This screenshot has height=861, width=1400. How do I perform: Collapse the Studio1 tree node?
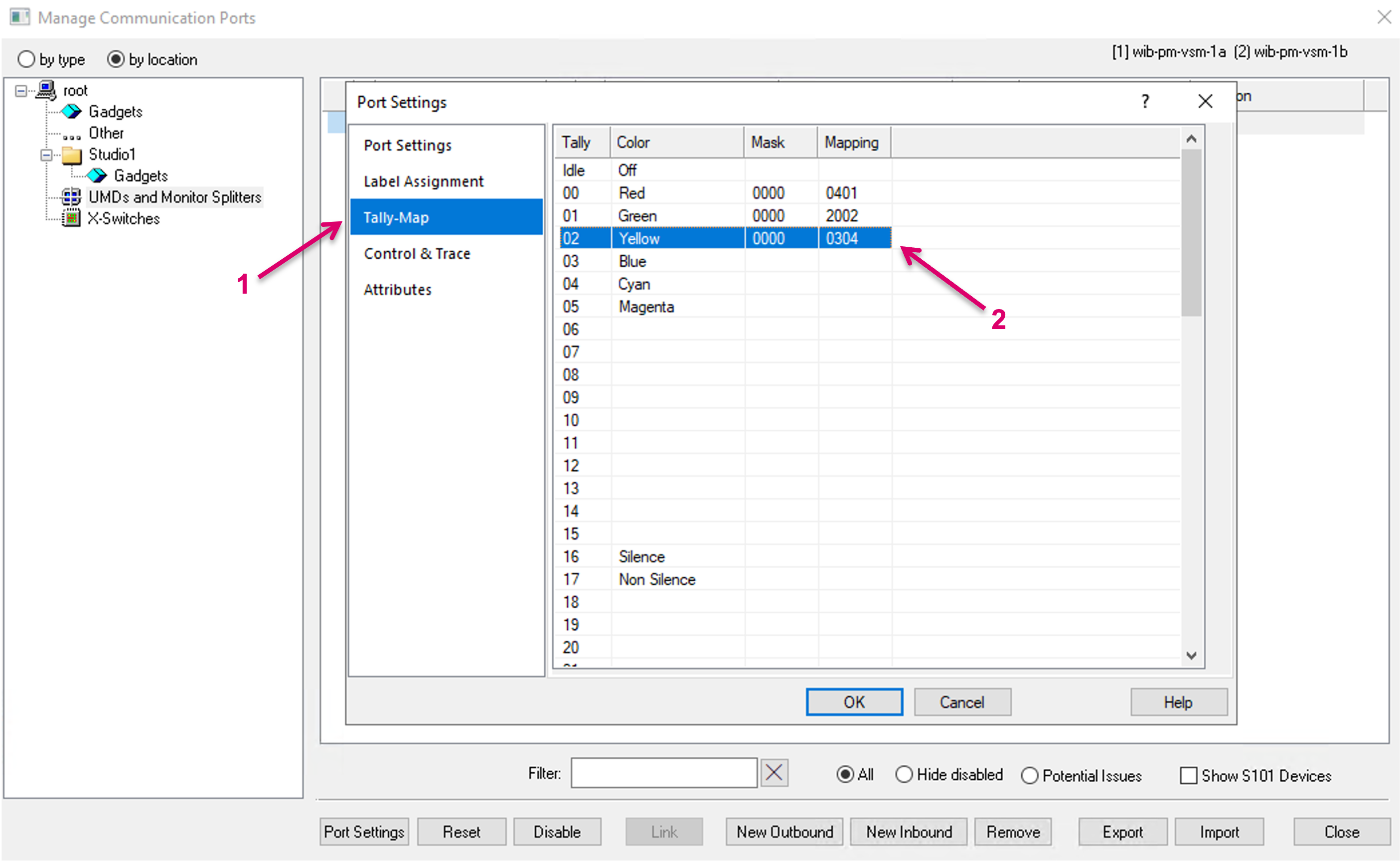[x=47, y=155]
